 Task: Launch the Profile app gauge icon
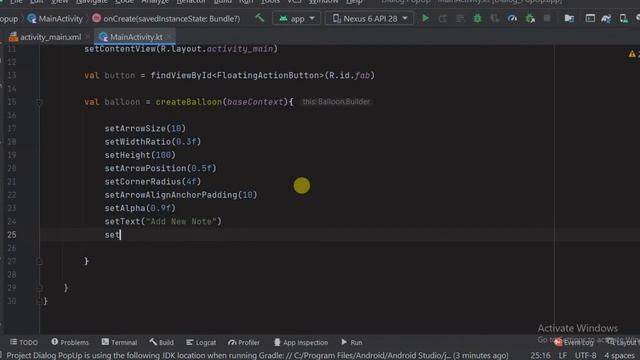[x=512, y=18]
